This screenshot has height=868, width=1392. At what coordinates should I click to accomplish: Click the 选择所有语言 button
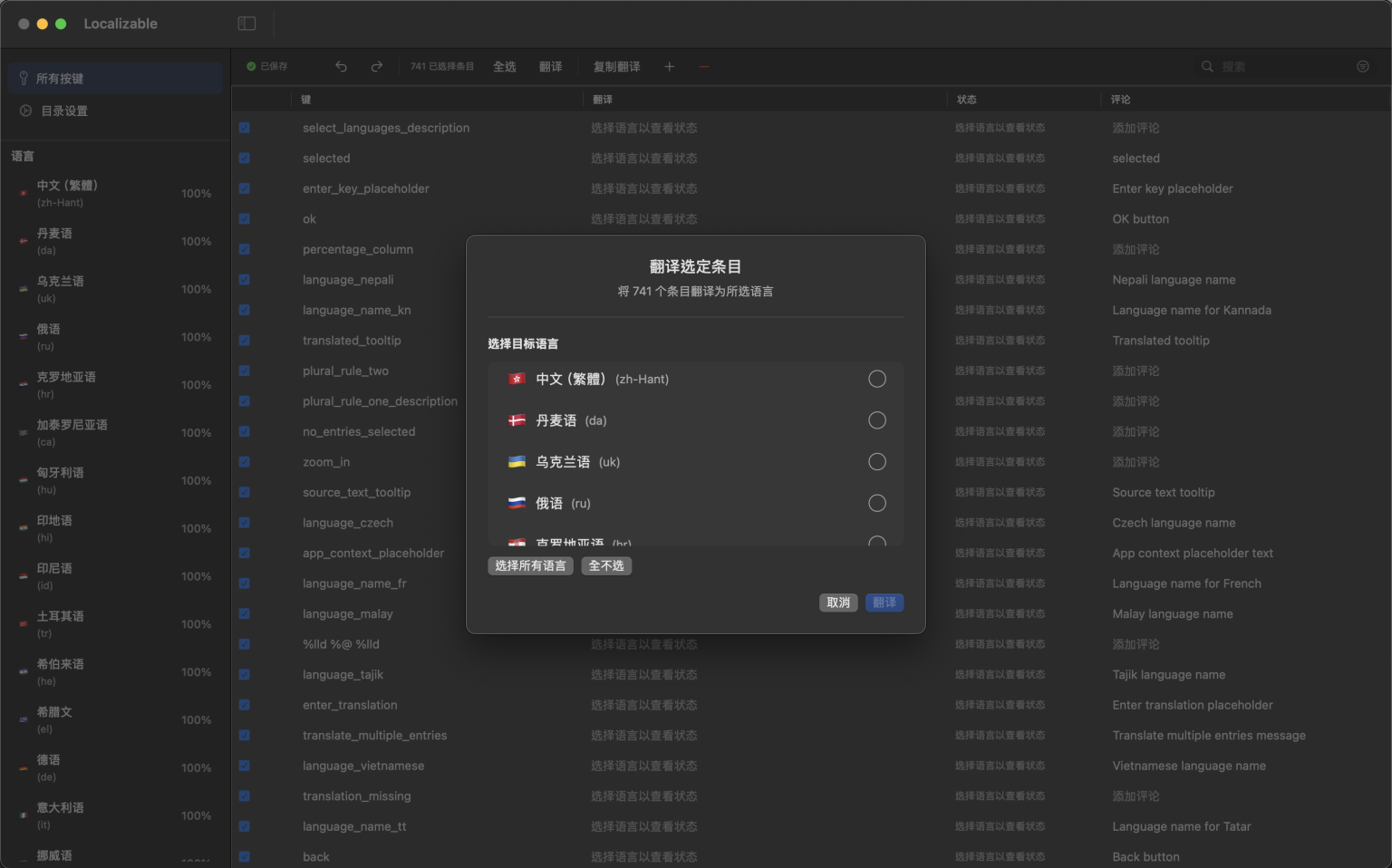click(530, 565)
